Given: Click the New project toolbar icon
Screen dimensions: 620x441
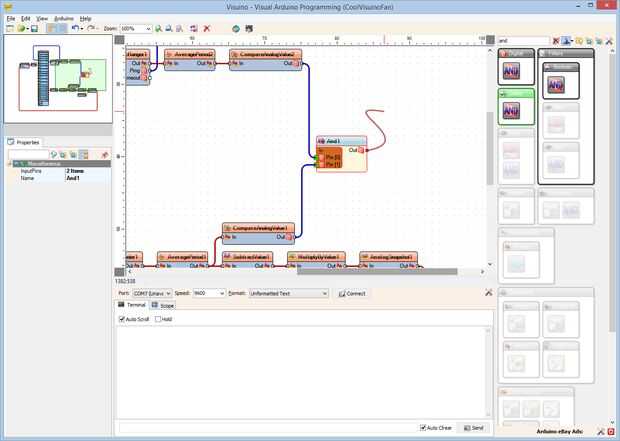Looking at the screenshot, I should point(9,28).
